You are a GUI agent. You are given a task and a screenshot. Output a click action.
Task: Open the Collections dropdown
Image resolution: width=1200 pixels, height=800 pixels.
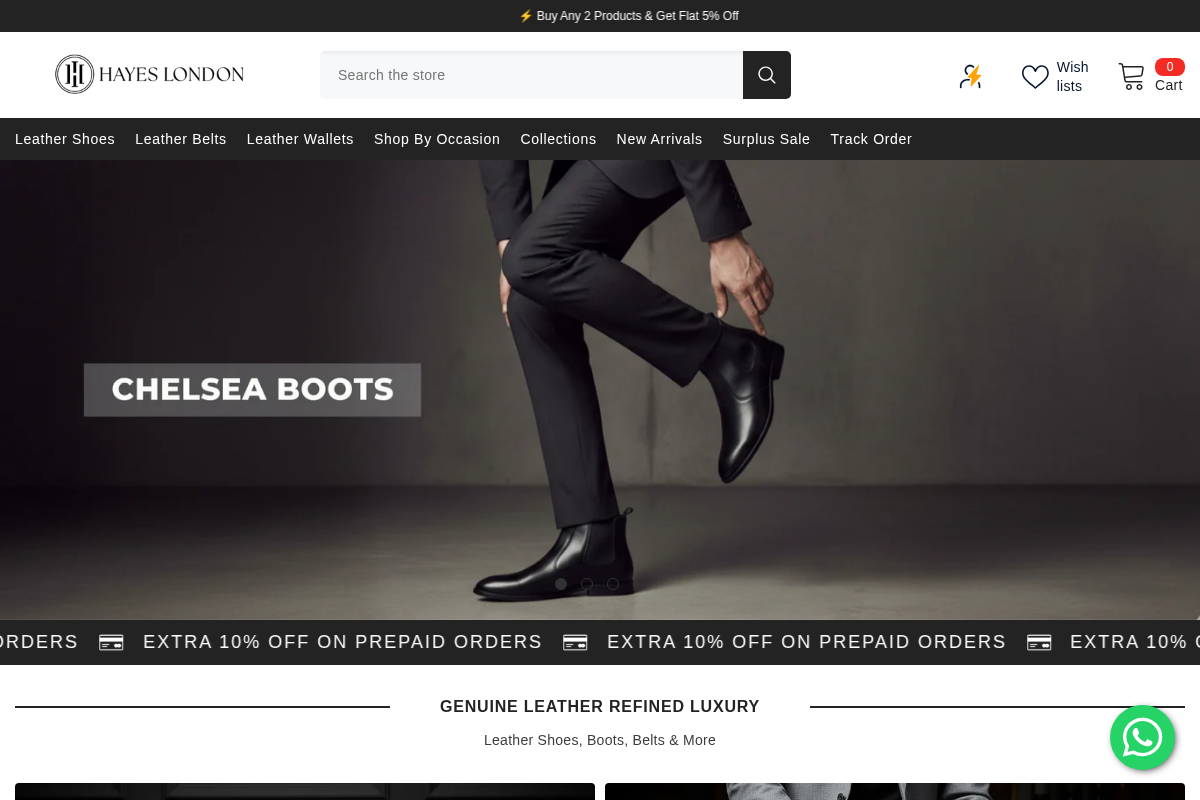[x=558, y=139]
